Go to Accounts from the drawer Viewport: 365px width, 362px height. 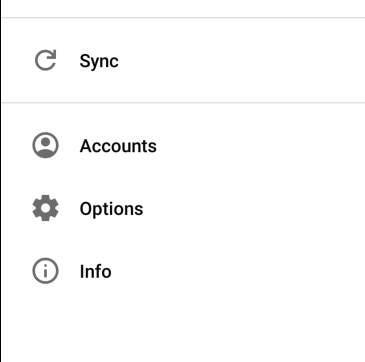(x=183, y=145)
